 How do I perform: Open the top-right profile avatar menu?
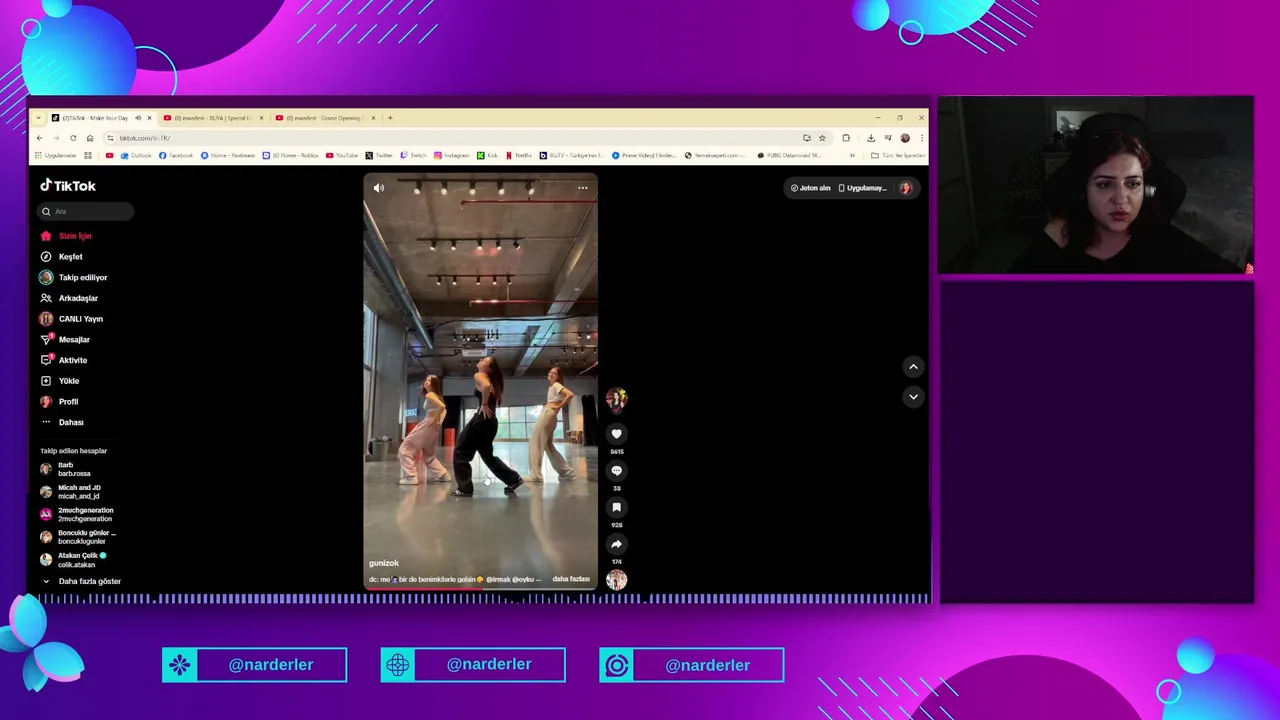(906, 188)
